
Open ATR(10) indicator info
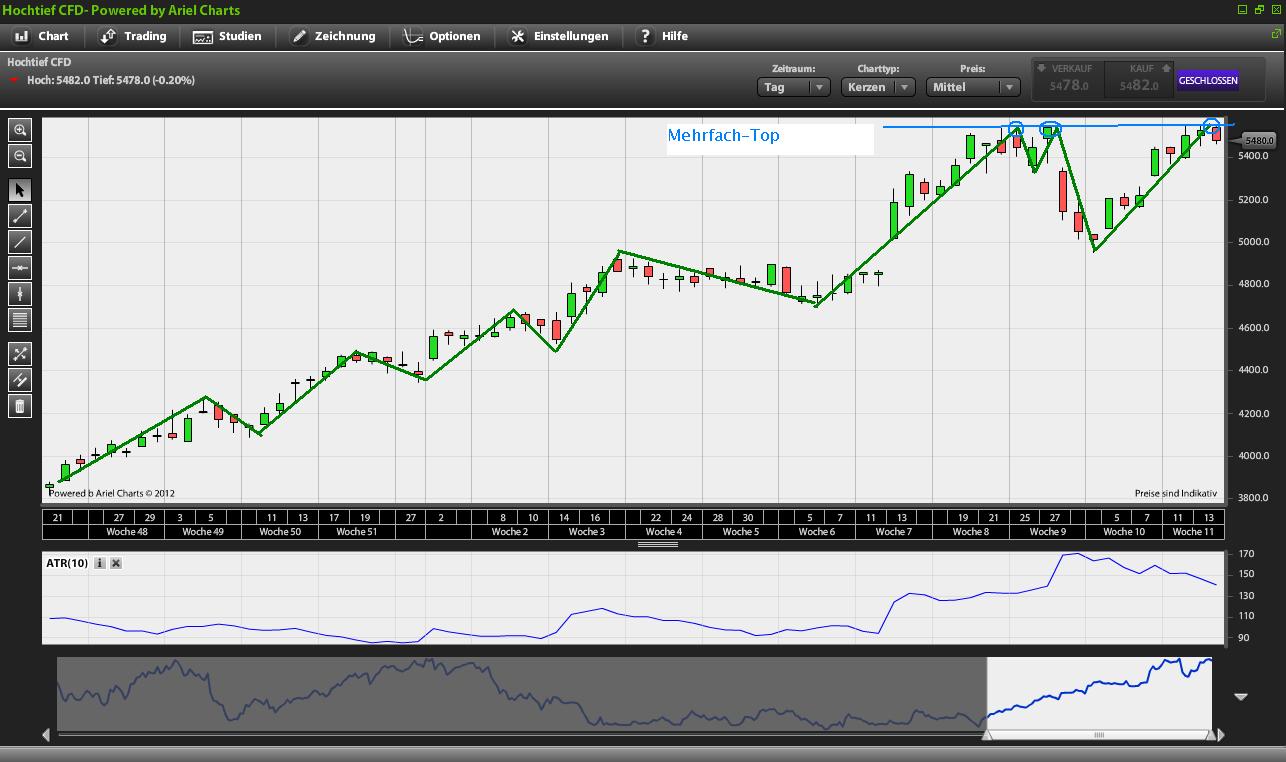(x=100, y=563)
